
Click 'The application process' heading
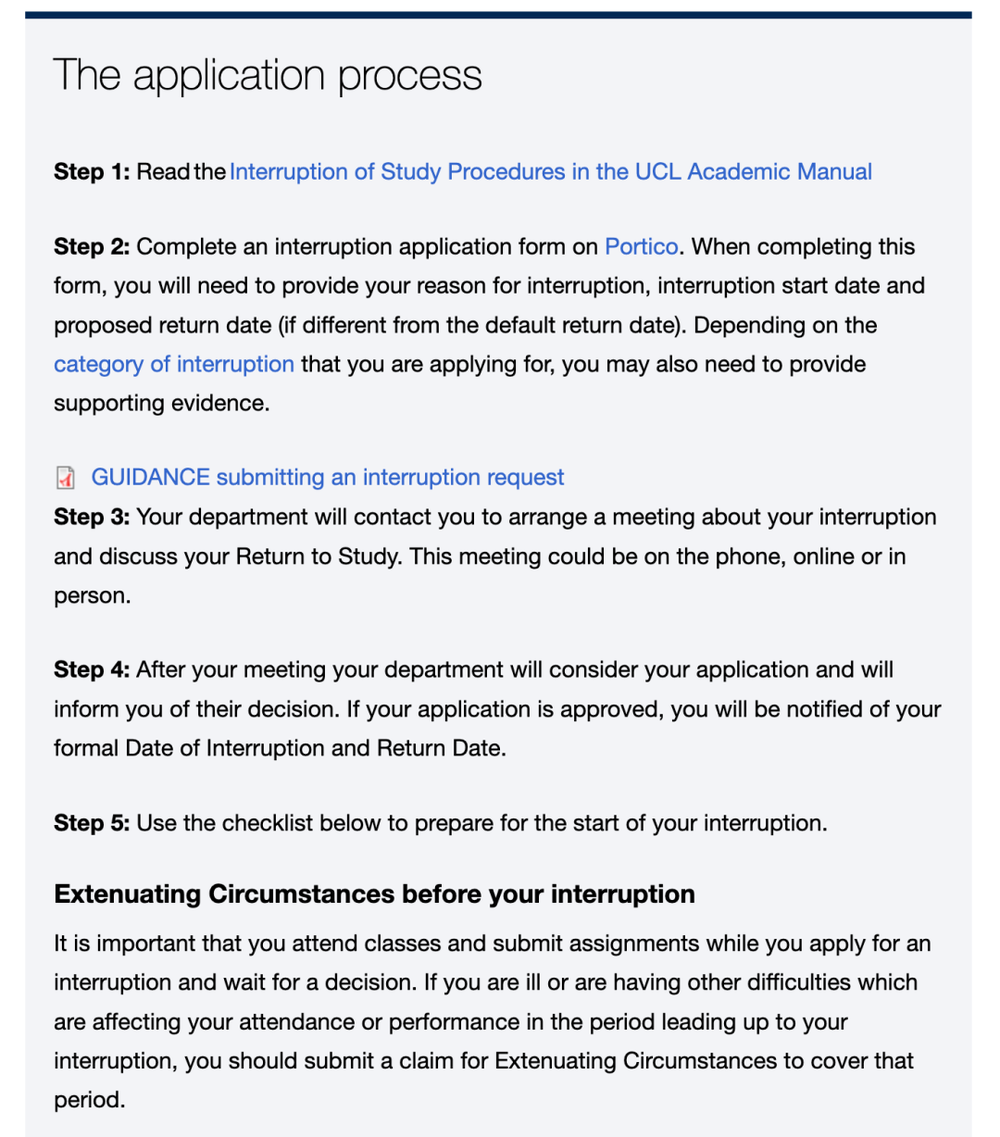(267, 76)
